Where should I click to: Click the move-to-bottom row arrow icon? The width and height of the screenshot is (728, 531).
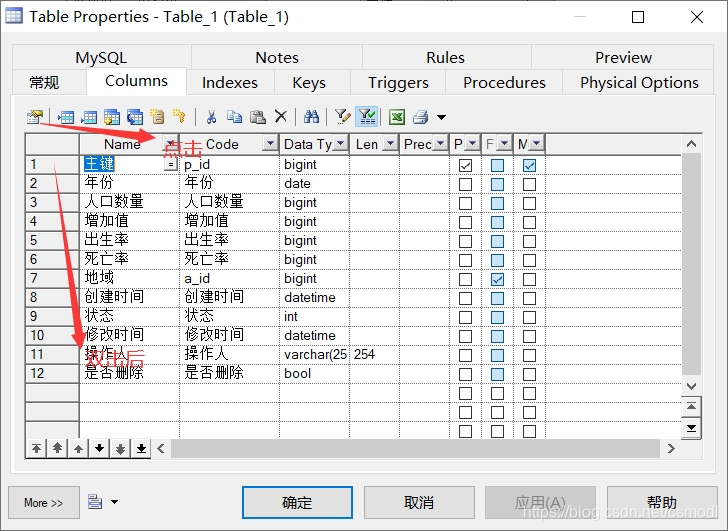141,448
